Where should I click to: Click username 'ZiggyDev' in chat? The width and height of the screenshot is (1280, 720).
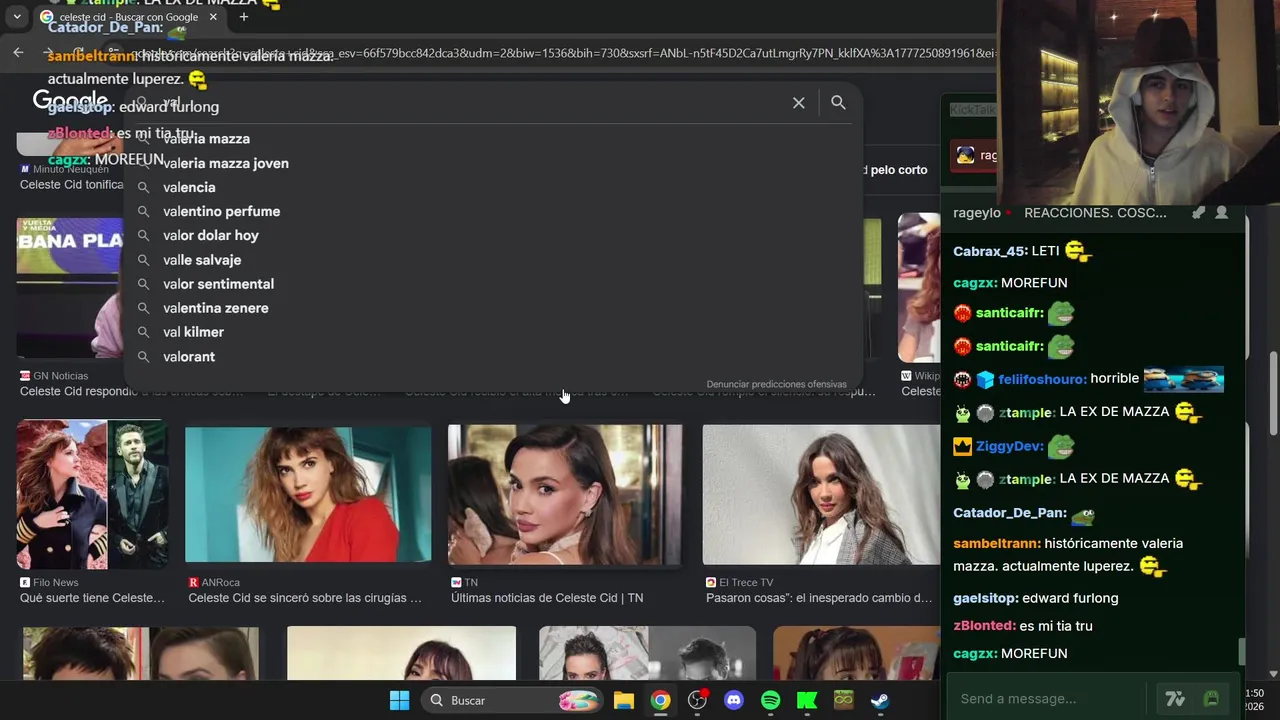1010,446
